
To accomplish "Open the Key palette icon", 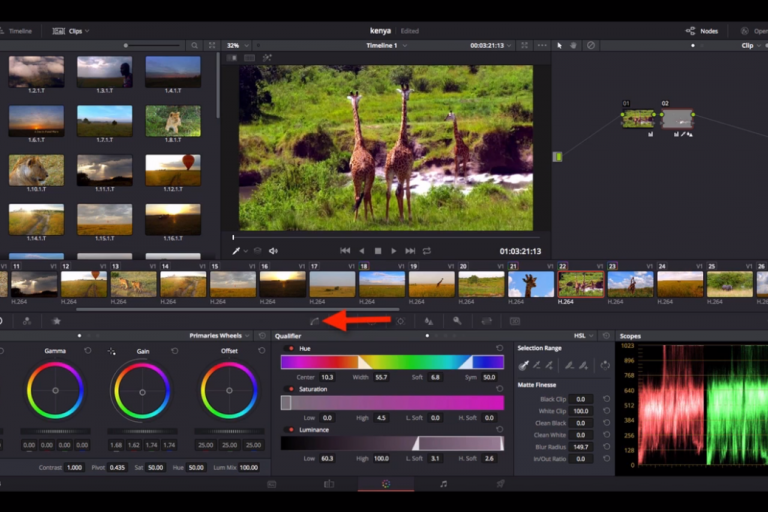I will click(457, 321).
